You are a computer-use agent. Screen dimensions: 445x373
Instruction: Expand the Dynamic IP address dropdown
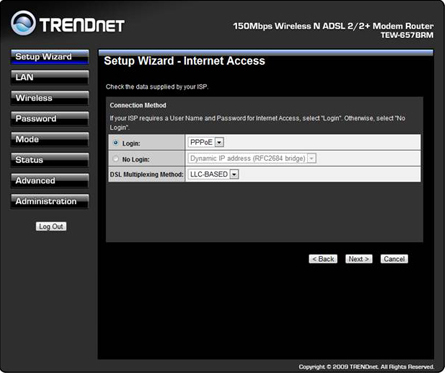pyautogui.click(x=252, y=158)
